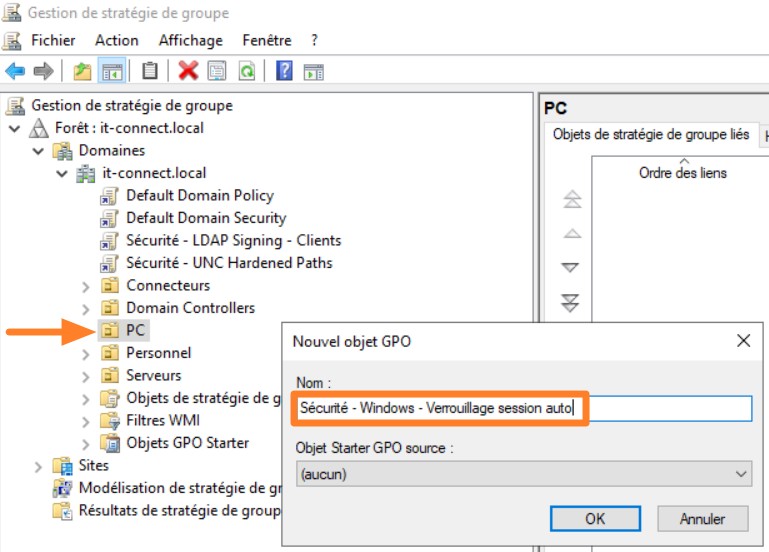
Task: Click the green refresh icon in toolbar
Action: coord(246,71)
